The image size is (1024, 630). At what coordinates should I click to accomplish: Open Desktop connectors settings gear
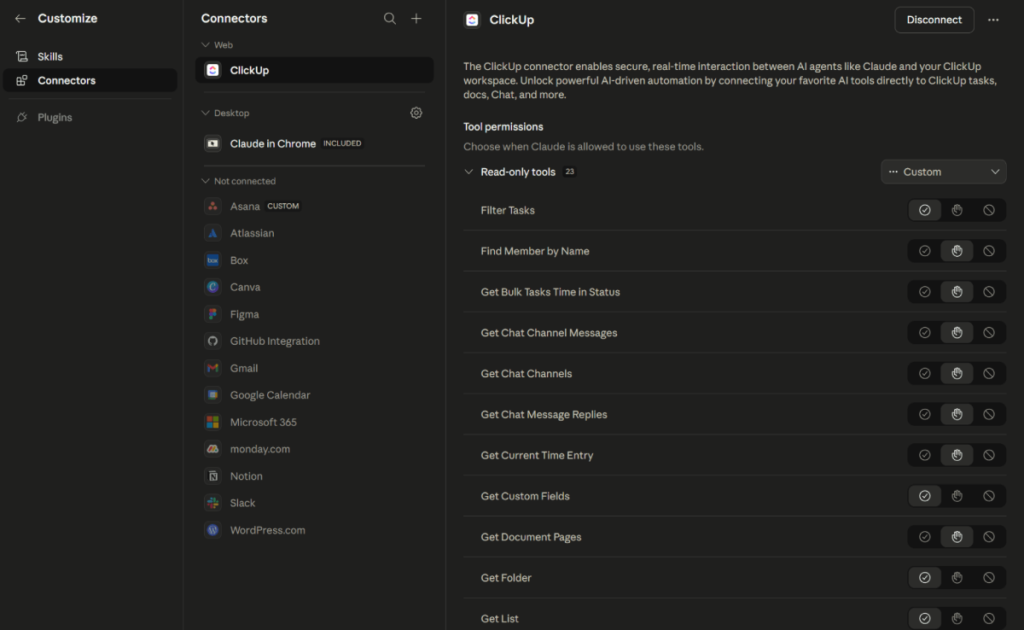click(416, 113)
